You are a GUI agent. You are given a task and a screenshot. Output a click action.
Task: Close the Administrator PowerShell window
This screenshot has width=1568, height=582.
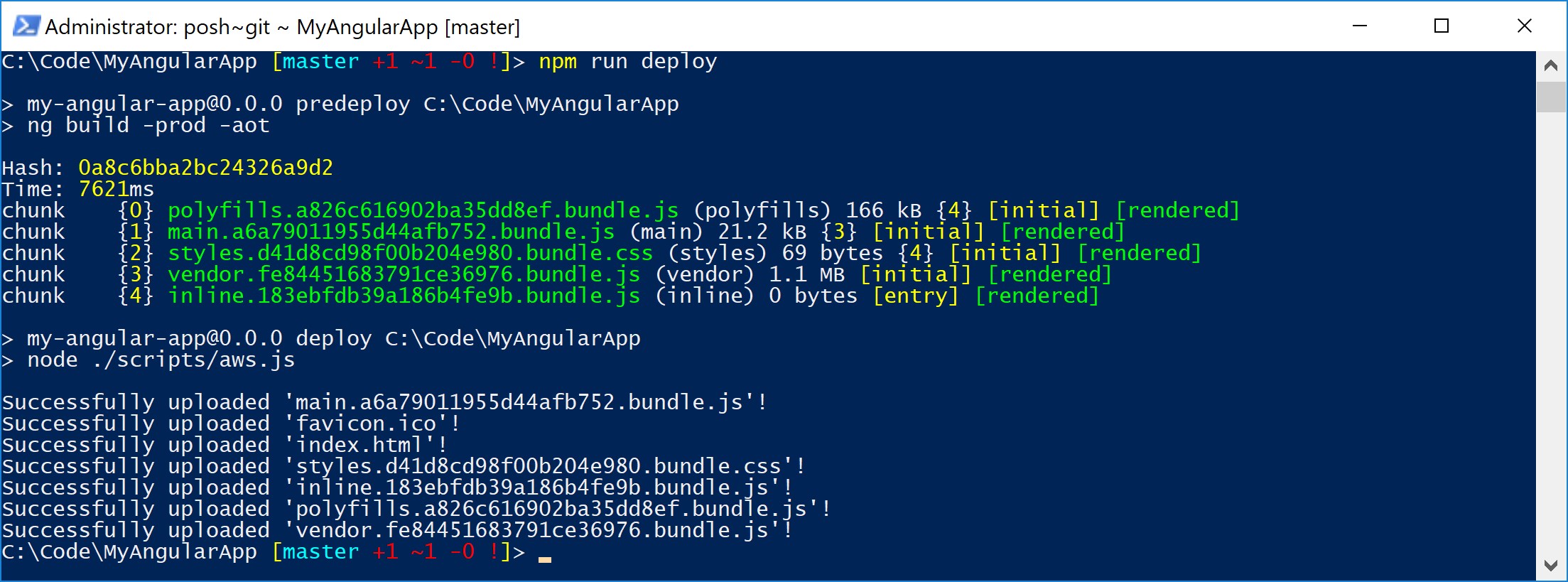point(1524,26)
